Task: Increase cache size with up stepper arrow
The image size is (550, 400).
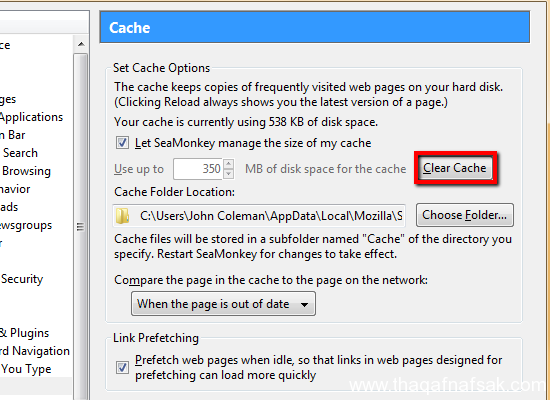Action: (x=229, y=164)
